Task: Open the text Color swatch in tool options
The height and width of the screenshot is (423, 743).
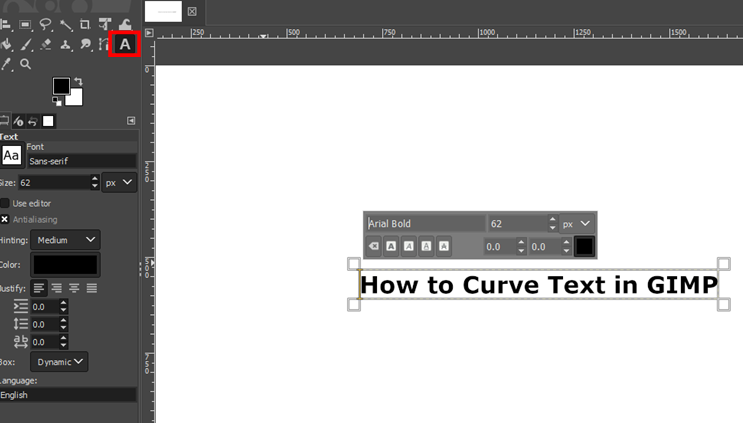Action: [x=65, y=265]
